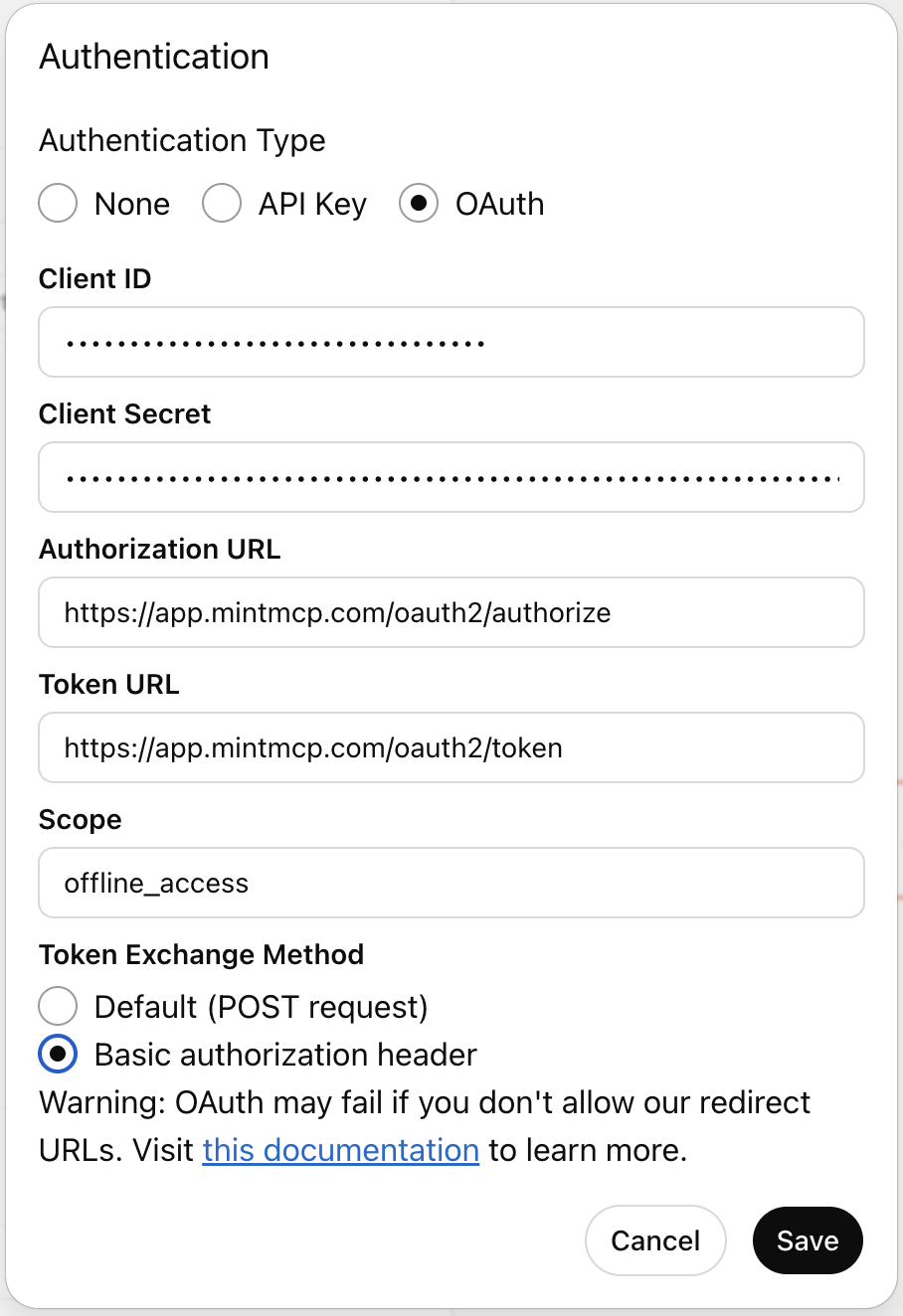The image size is (903, 1316).
Task: Click the Token Exchange Method heading
Action: [201, 954]
